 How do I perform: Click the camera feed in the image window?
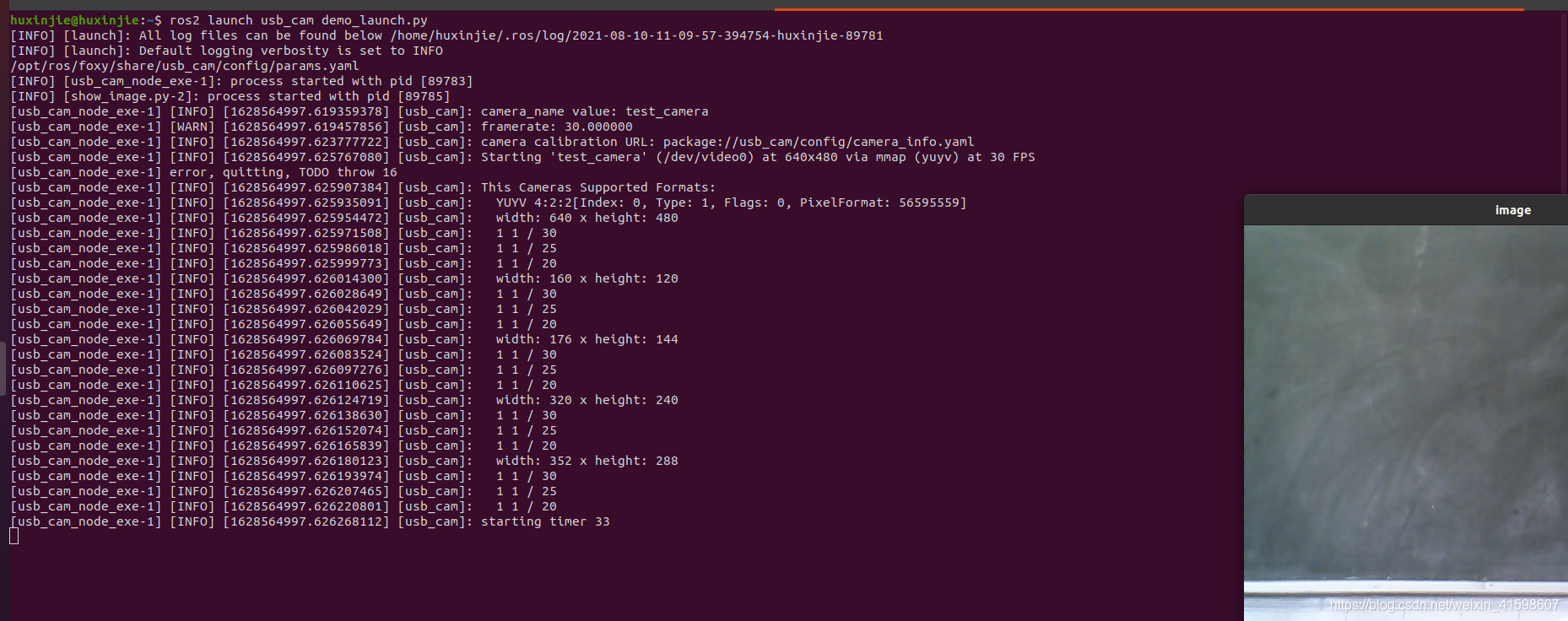1406,423
